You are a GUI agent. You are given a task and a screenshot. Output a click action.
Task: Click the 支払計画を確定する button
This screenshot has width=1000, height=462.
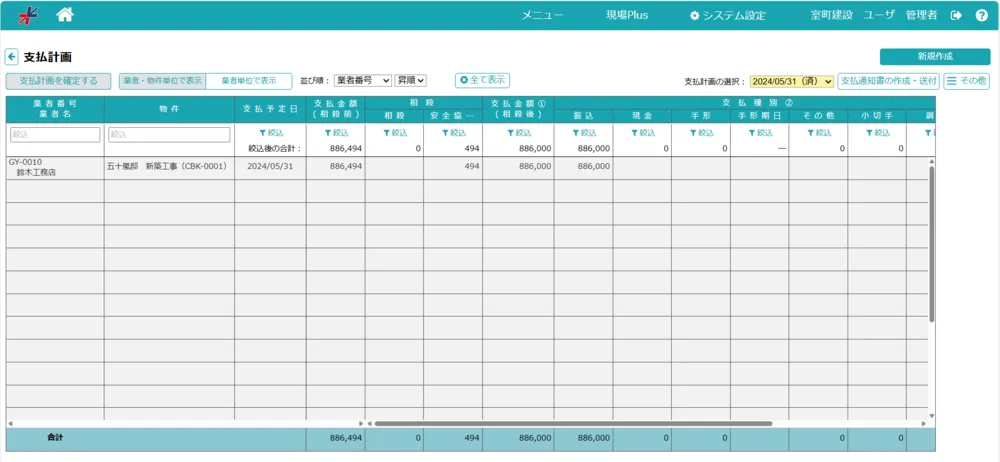click(58, 81)
